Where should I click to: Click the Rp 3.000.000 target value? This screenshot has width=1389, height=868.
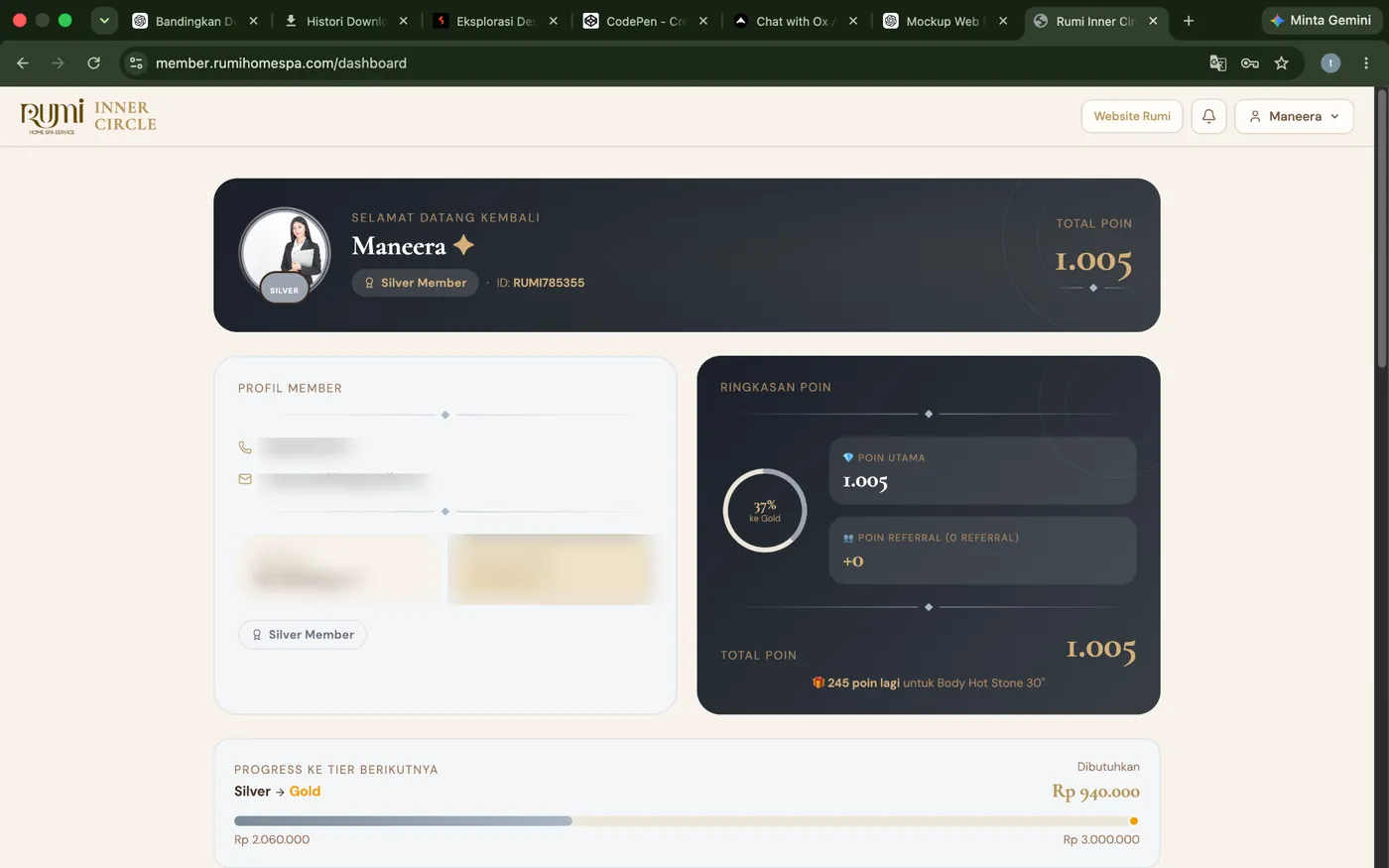pos(1101,839)
